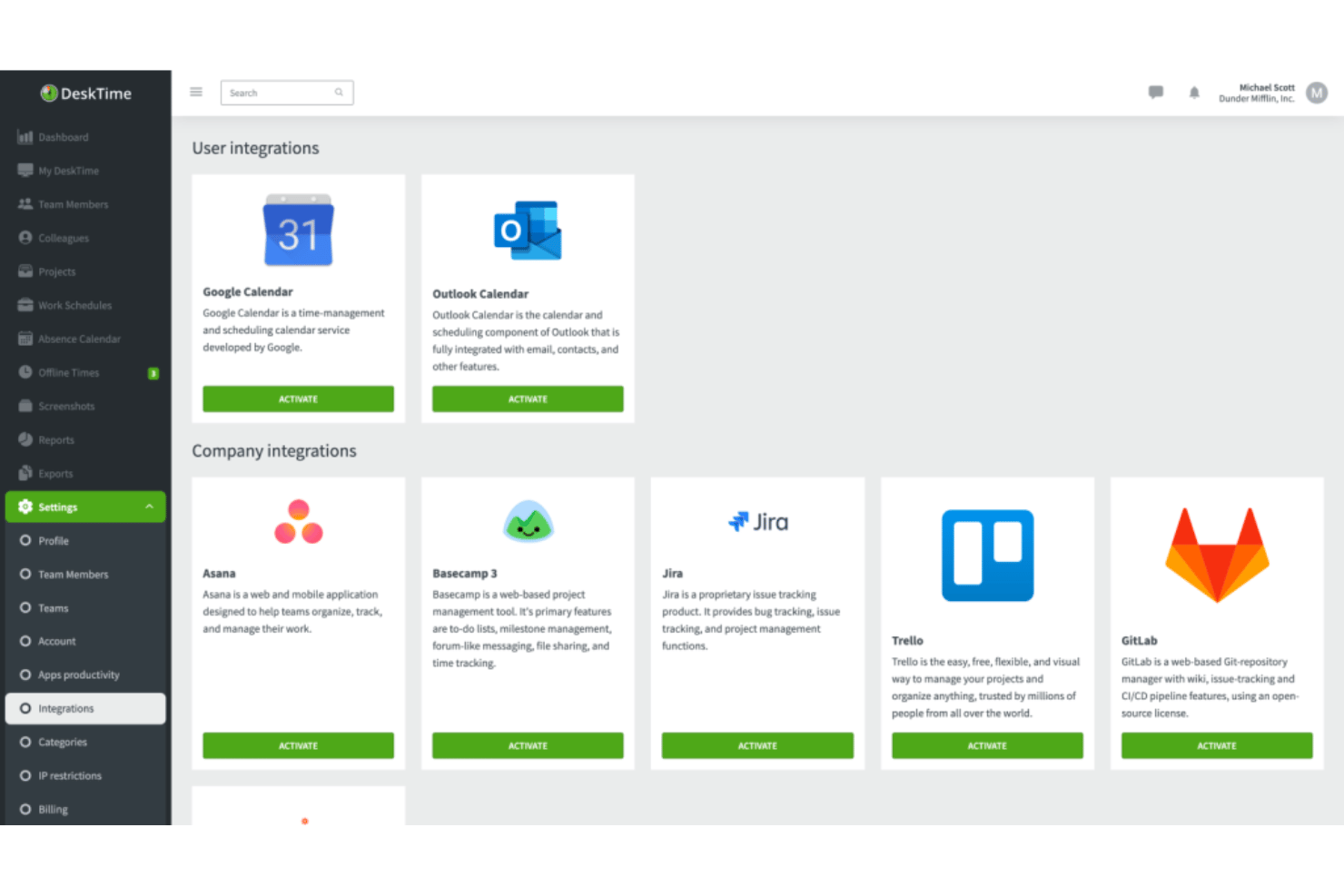
Task: Click the Projects folder icon
Action: [25, 271]
